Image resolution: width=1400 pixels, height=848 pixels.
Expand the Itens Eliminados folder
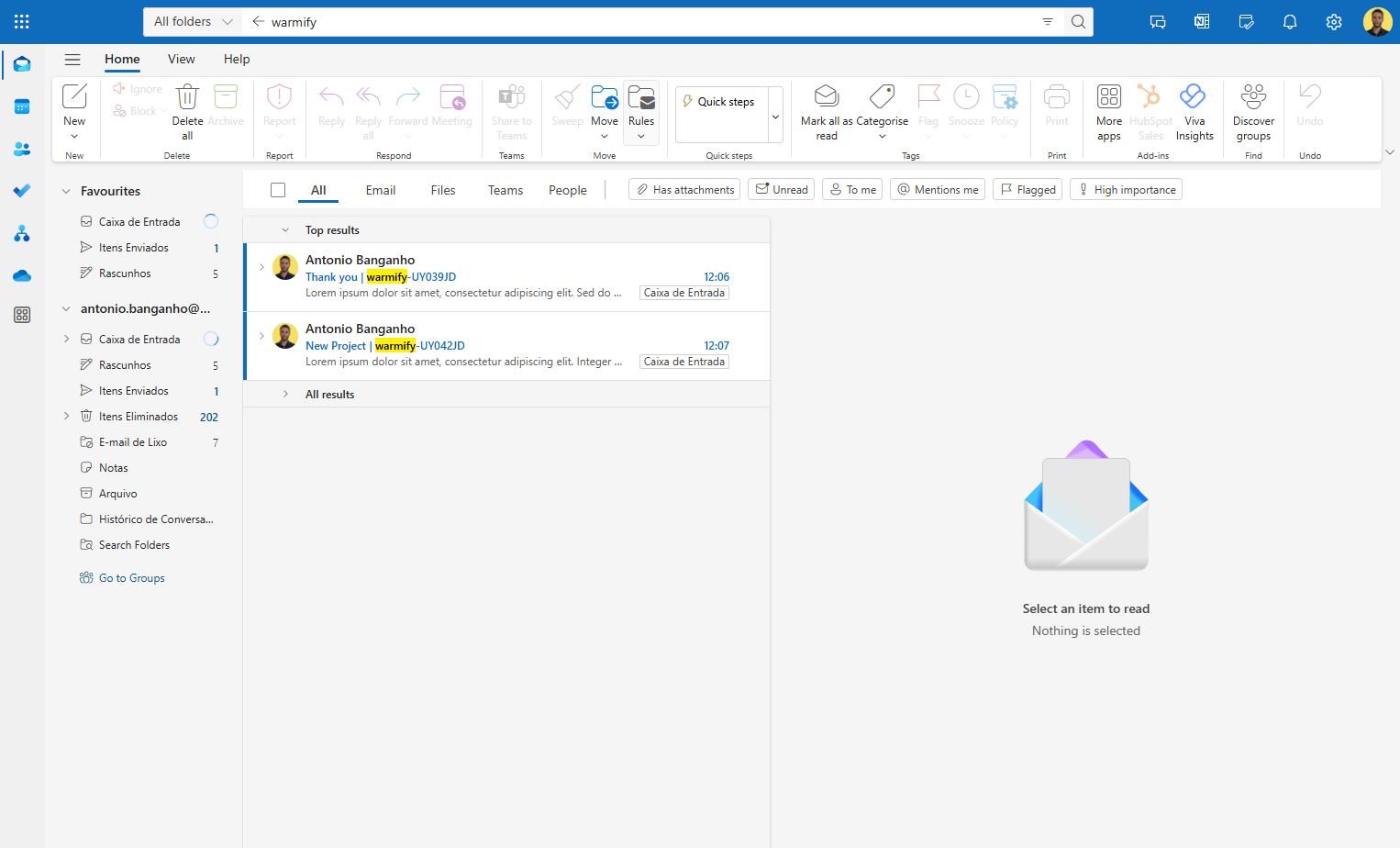[x=66, y=417]
